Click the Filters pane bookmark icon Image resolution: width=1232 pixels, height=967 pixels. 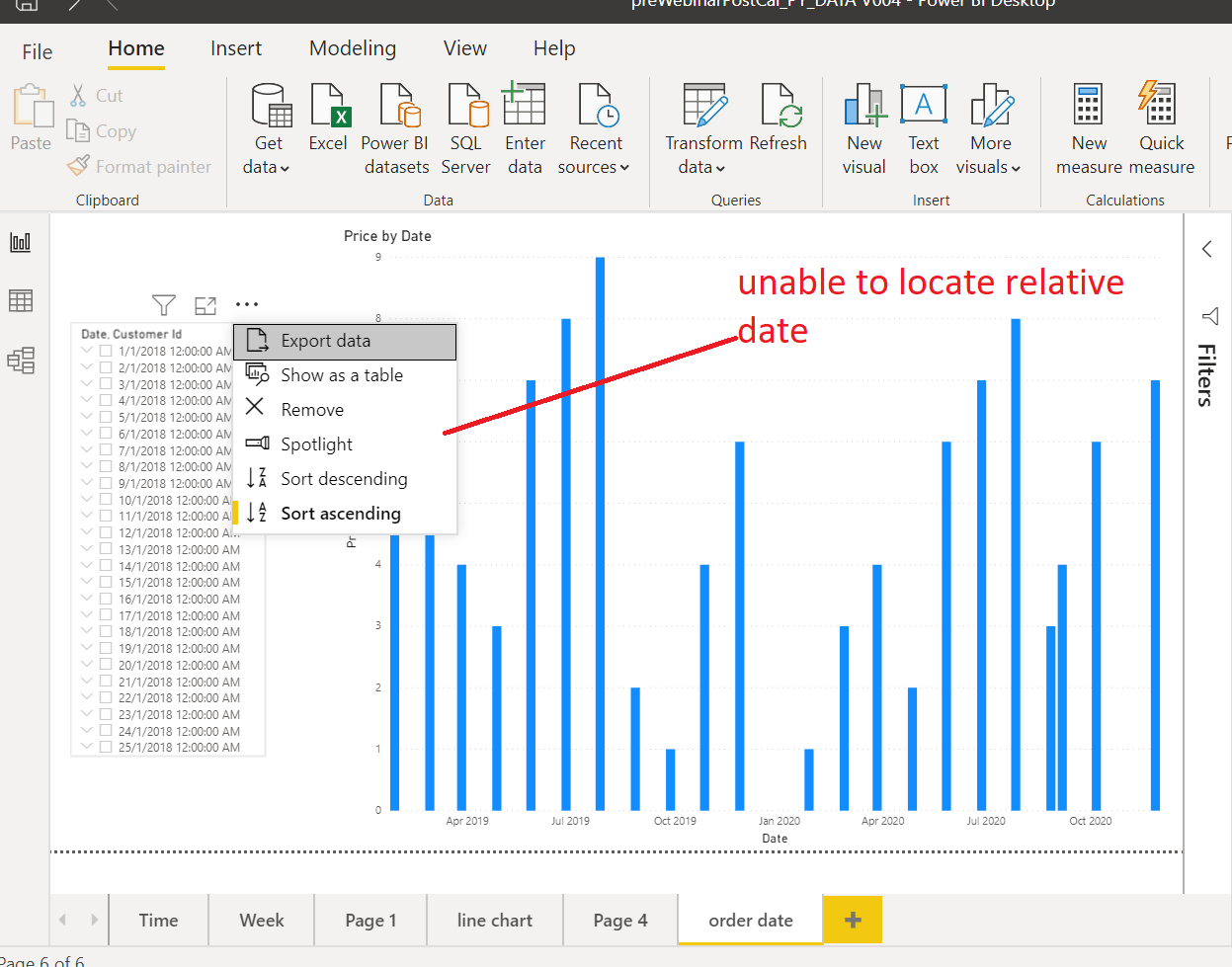point(1210,316)
